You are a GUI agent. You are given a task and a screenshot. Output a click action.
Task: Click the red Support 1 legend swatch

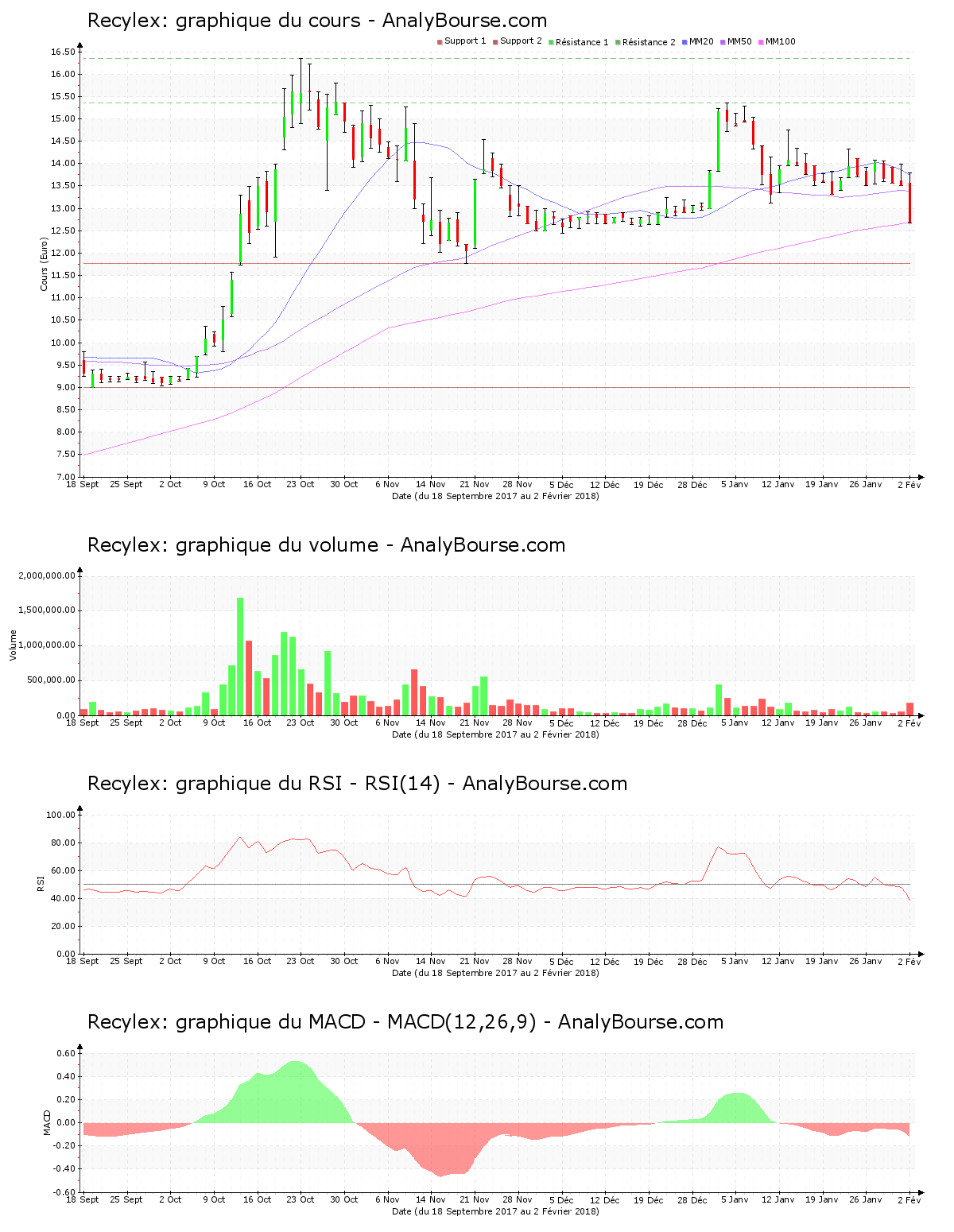coord(440,42)
